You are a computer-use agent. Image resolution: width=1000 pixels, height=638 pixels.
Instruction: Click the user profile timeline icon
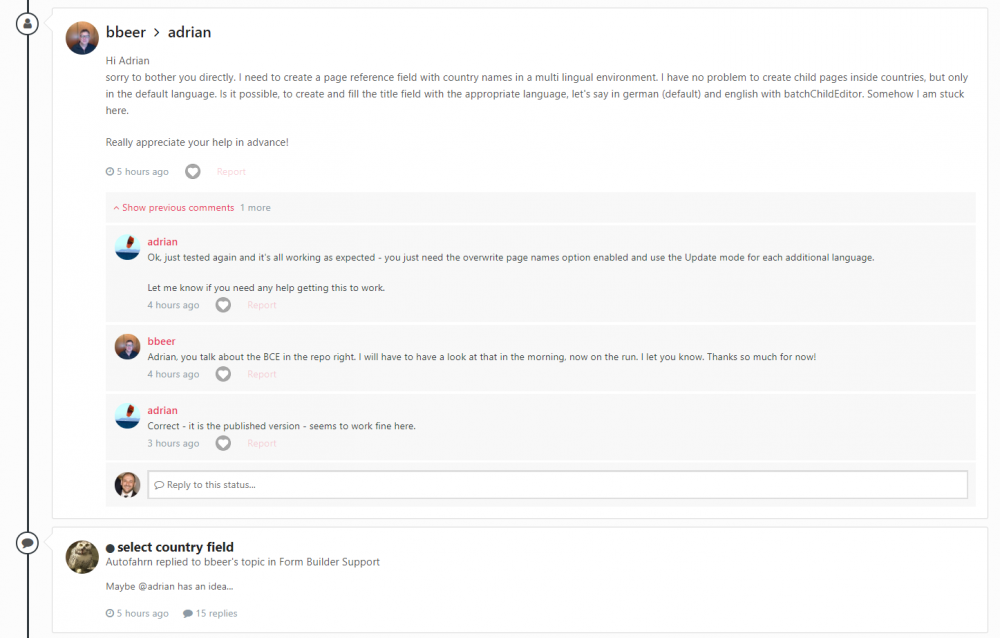click(27, 24)
